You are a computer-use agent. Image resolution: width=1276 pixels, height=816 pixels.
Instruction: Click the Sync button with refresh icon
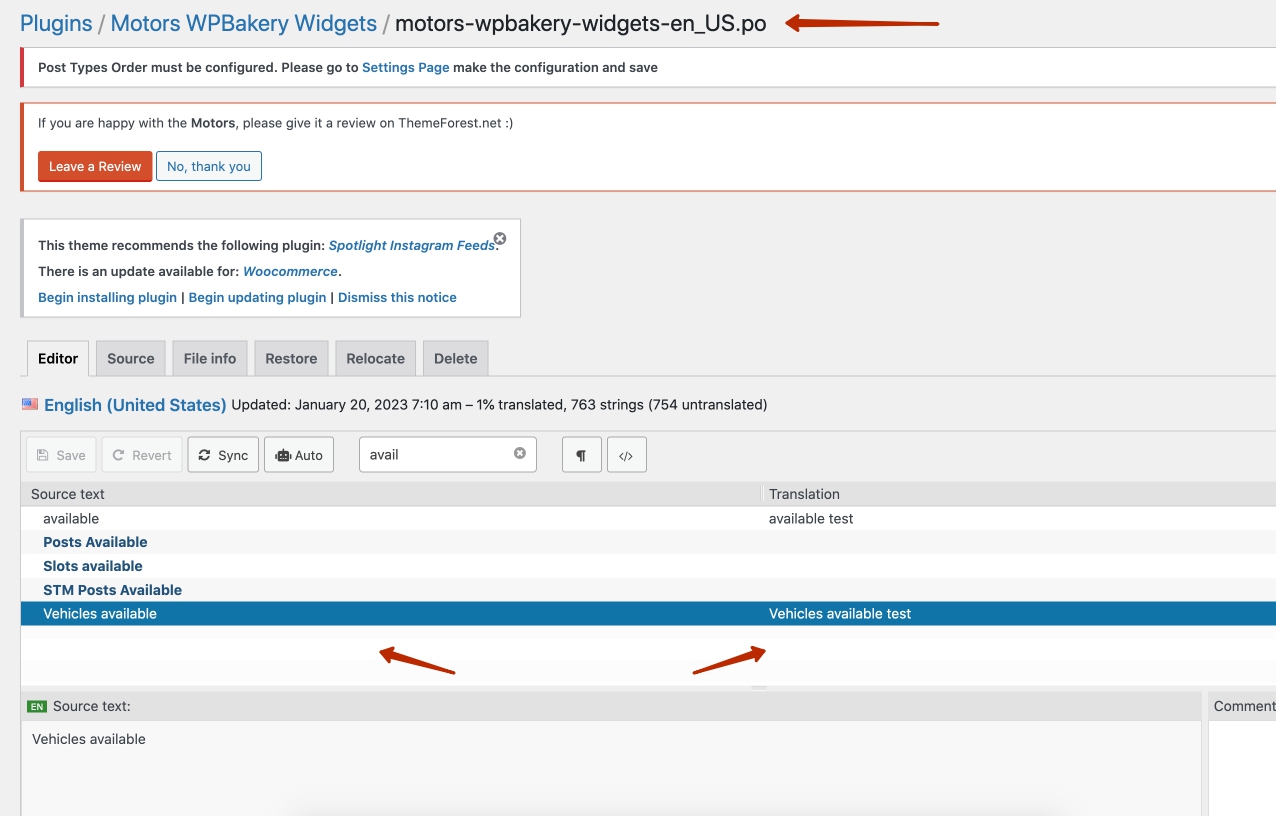pyautogui.click(x=223, y=455)
